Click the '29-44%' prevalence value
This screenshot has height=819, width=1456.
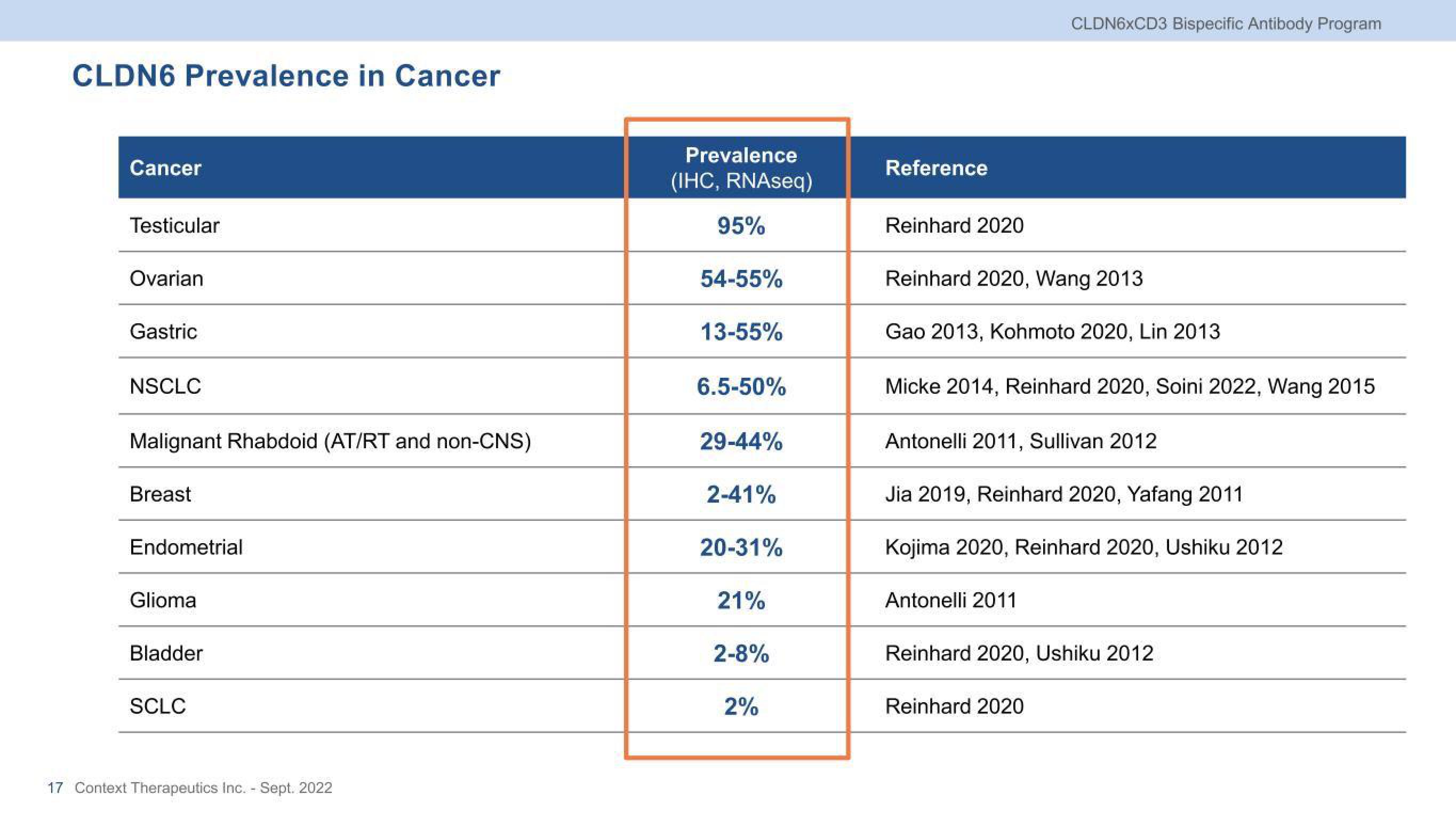tap(741, 441)
